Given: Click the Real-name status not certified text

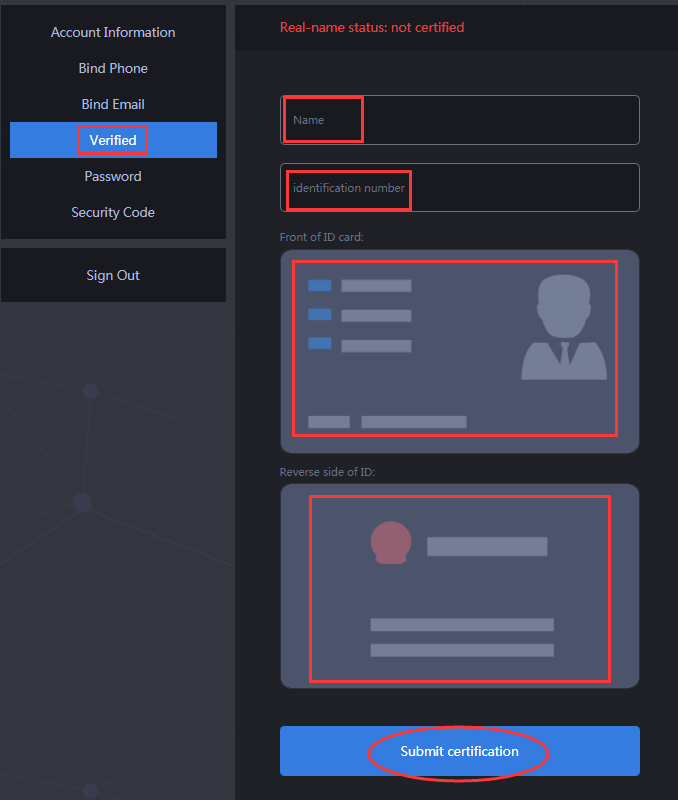Looking at the screenshot, I should (x=372, y=28).
